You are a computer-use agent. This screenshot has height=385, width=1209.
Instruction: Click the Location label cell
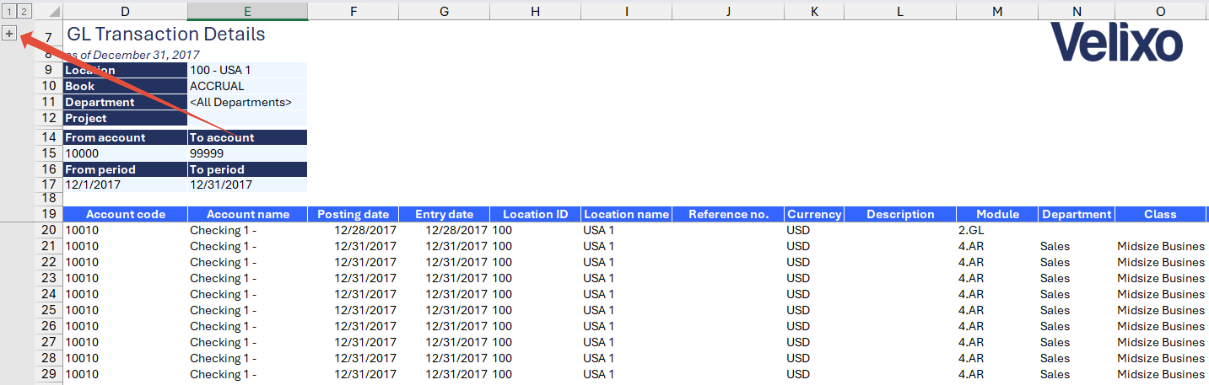click(124, 70)
